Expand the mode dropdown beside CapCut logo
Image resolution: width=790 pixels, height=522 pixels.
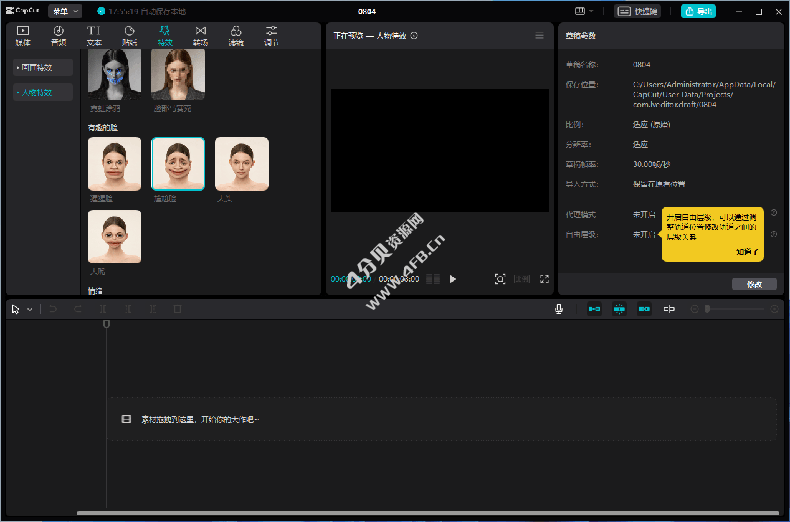(x=65, y=11)
